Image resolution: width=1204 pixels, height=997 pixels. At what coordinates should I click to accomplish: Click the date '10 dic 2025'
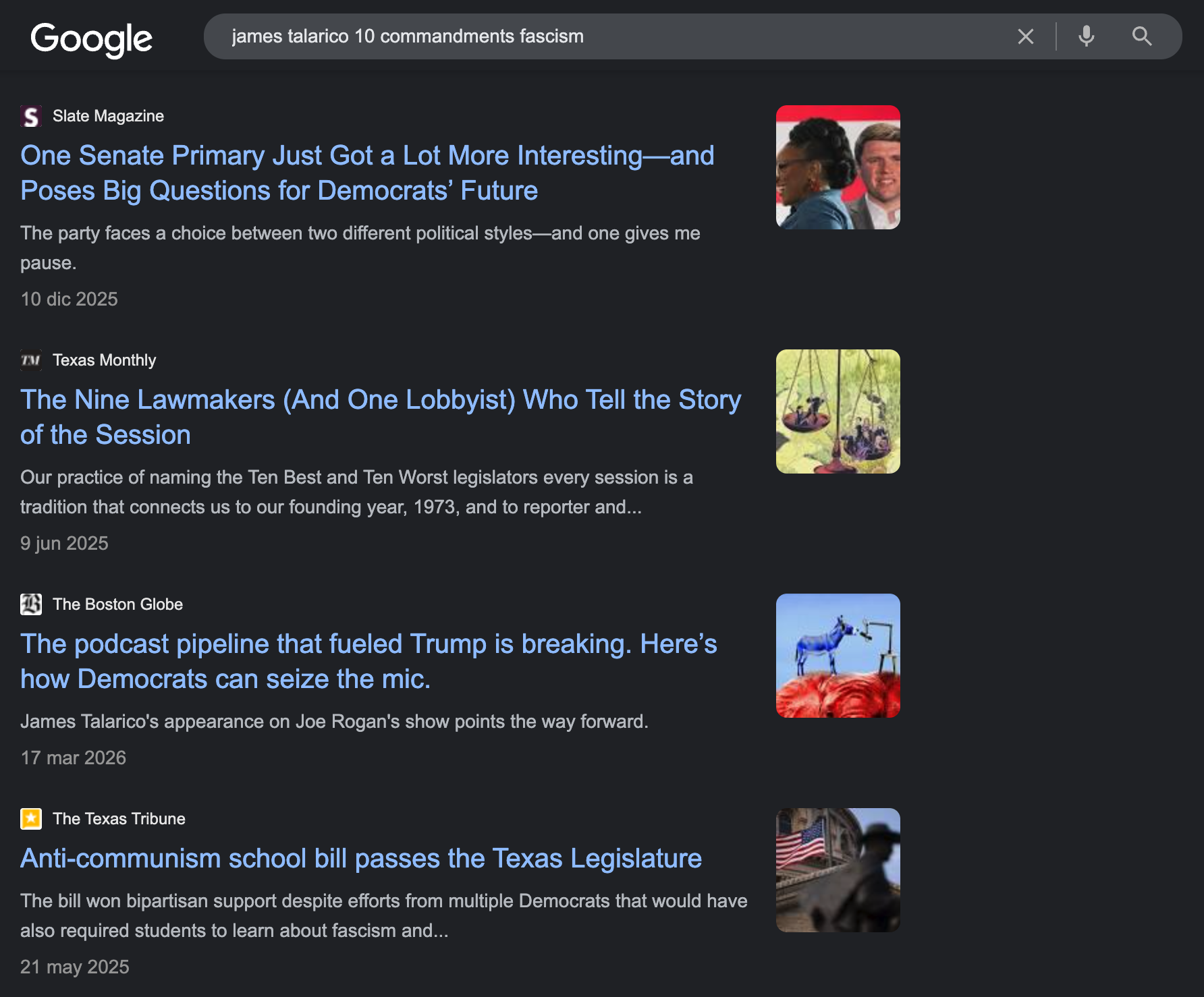(x=69, y=299)
